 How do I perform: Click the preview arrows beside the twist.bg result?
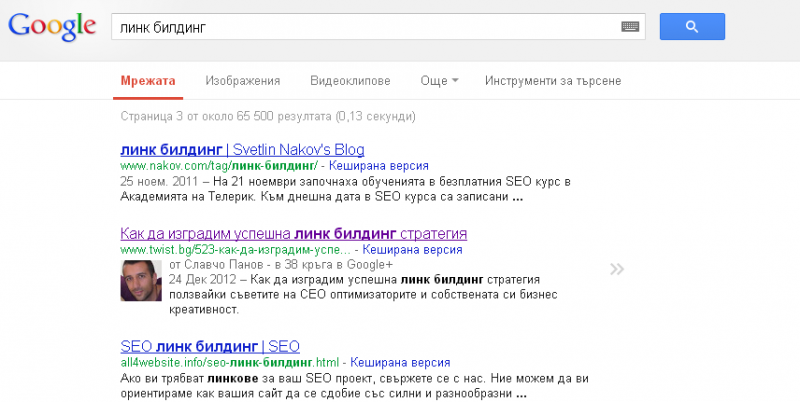click(617, 268)
